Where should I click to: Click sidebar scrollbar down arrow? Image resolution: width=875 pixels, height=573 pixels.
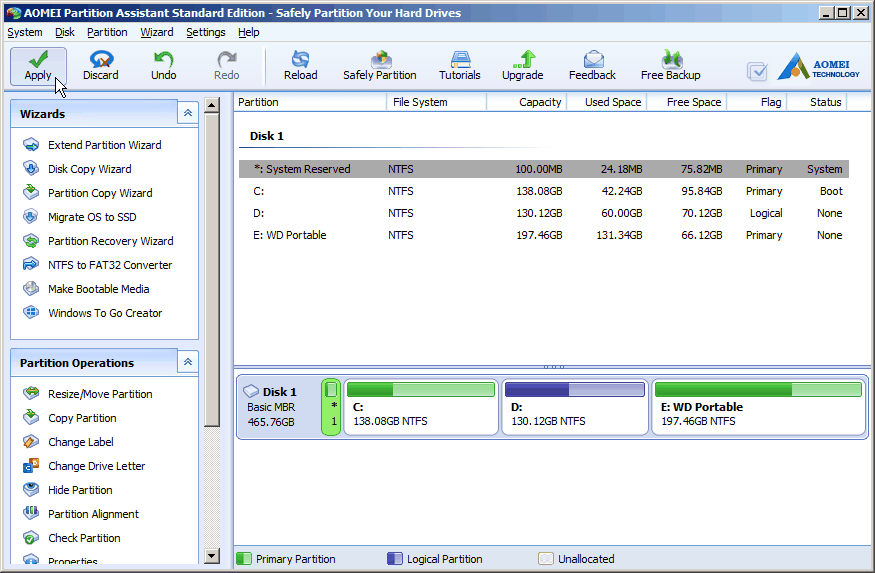pos(211,555)
